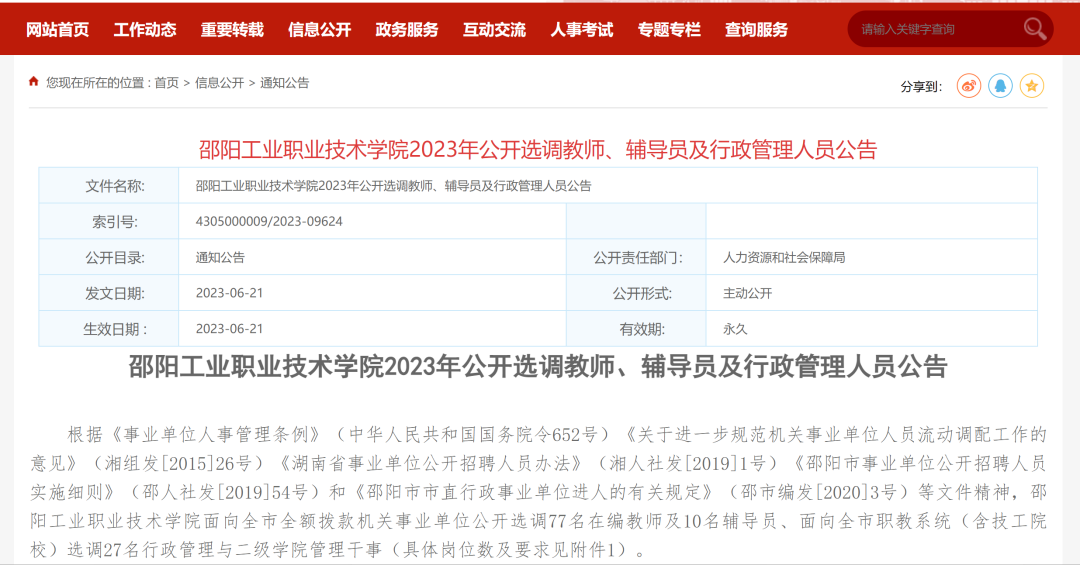1080x565 pixels.
Task: Click the 有效期 label cell
Action: pyautogui.click(x=636, y=329)
